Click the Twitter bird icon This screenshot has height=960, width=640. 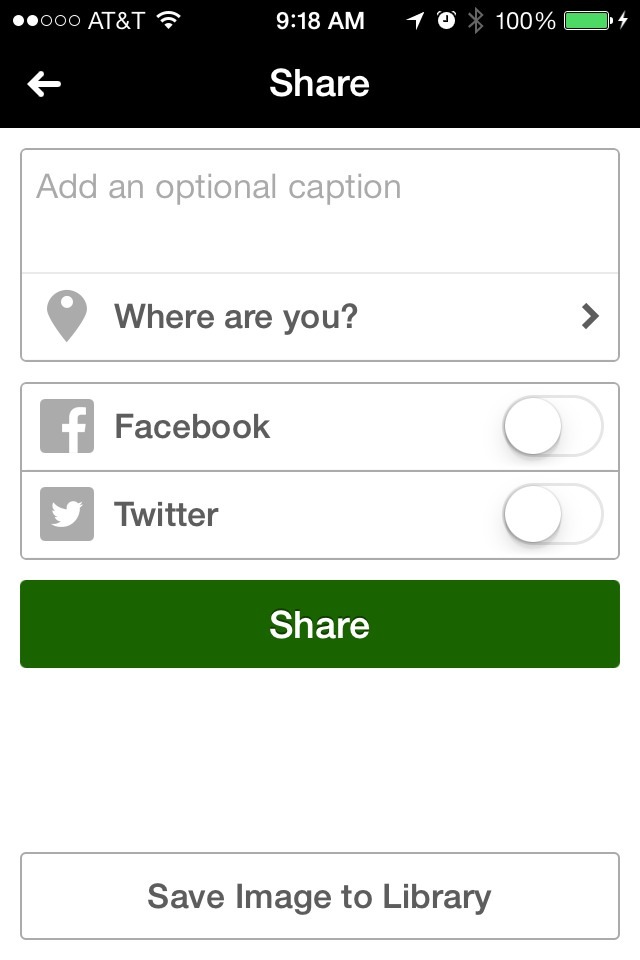click(x=67, y=514)
